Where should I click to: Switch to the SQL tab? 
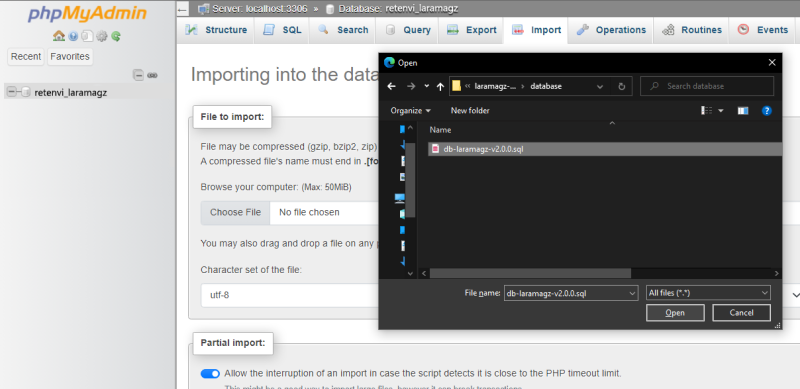click(x=282, y=30)
